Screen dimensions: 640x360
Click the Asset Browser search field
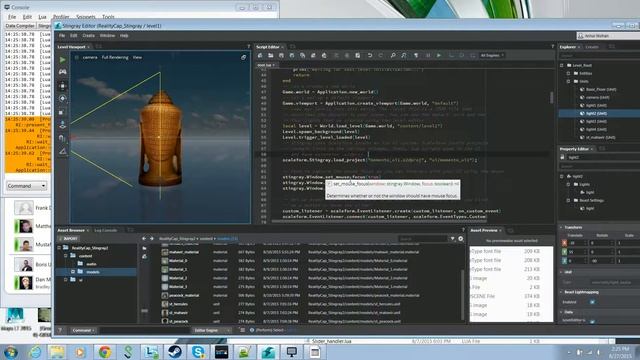point(422,238)
